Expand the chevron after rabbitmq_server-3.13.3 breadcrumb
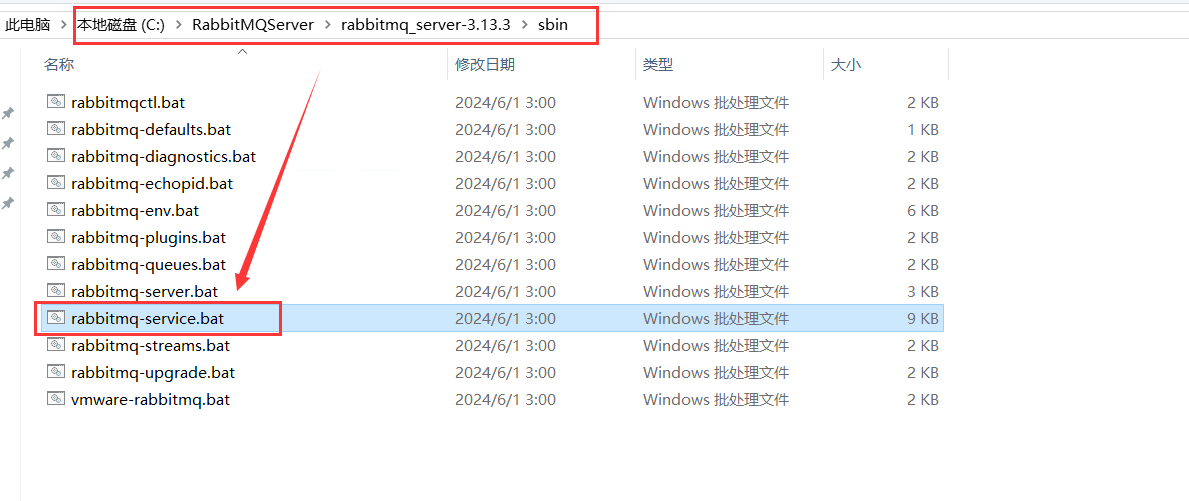Viewport: 1189px width, 501px height. 524,25
